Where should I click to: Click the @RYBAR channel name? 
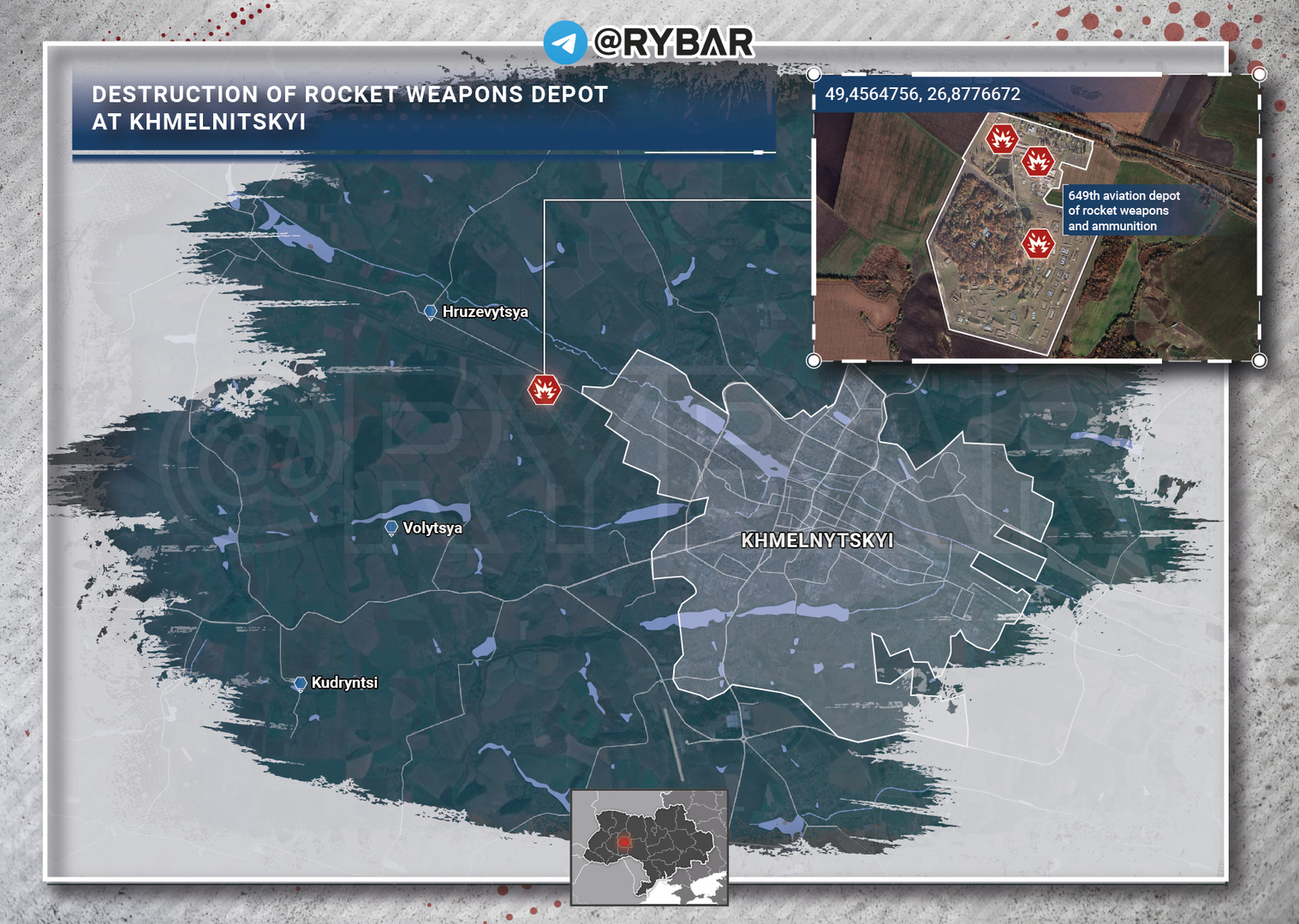[674, 42]
